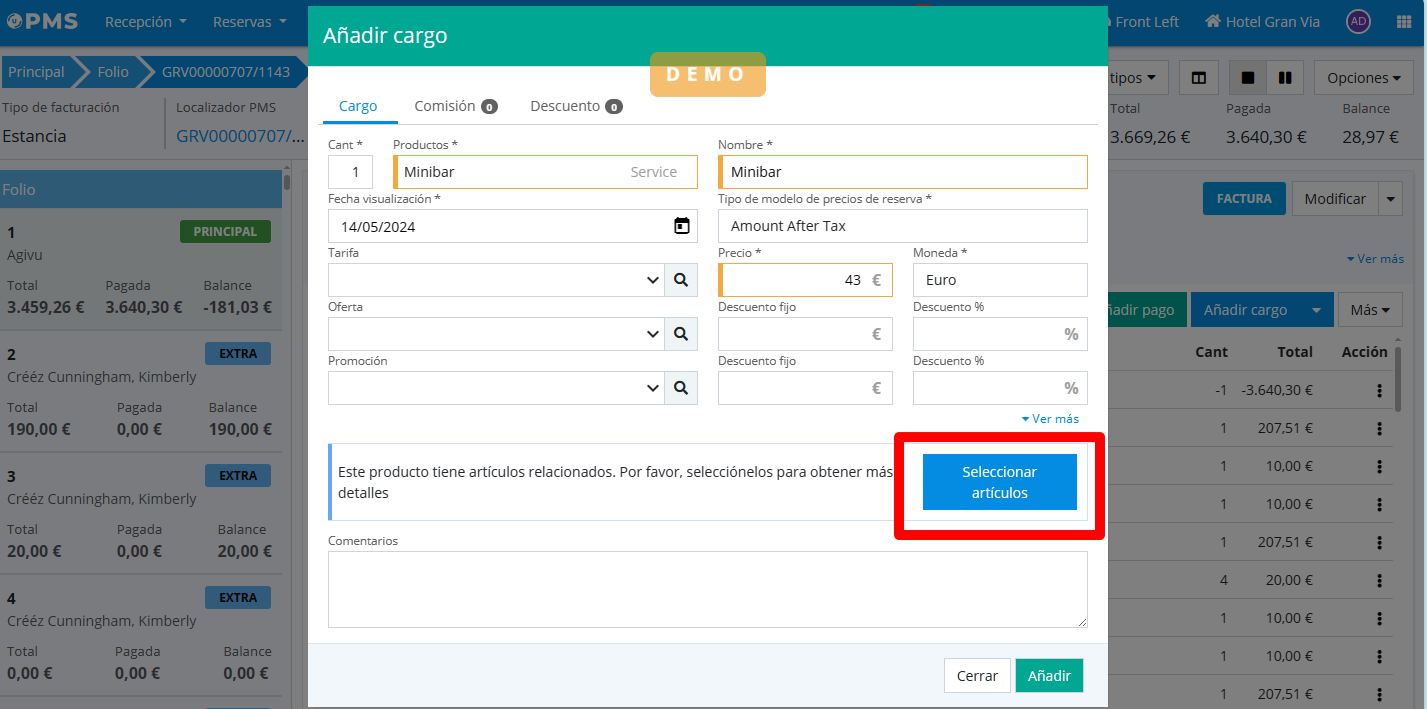The image size is (1427, 709).
Task: Open the apps grid icon in top bar
Action: (1403, 21)
